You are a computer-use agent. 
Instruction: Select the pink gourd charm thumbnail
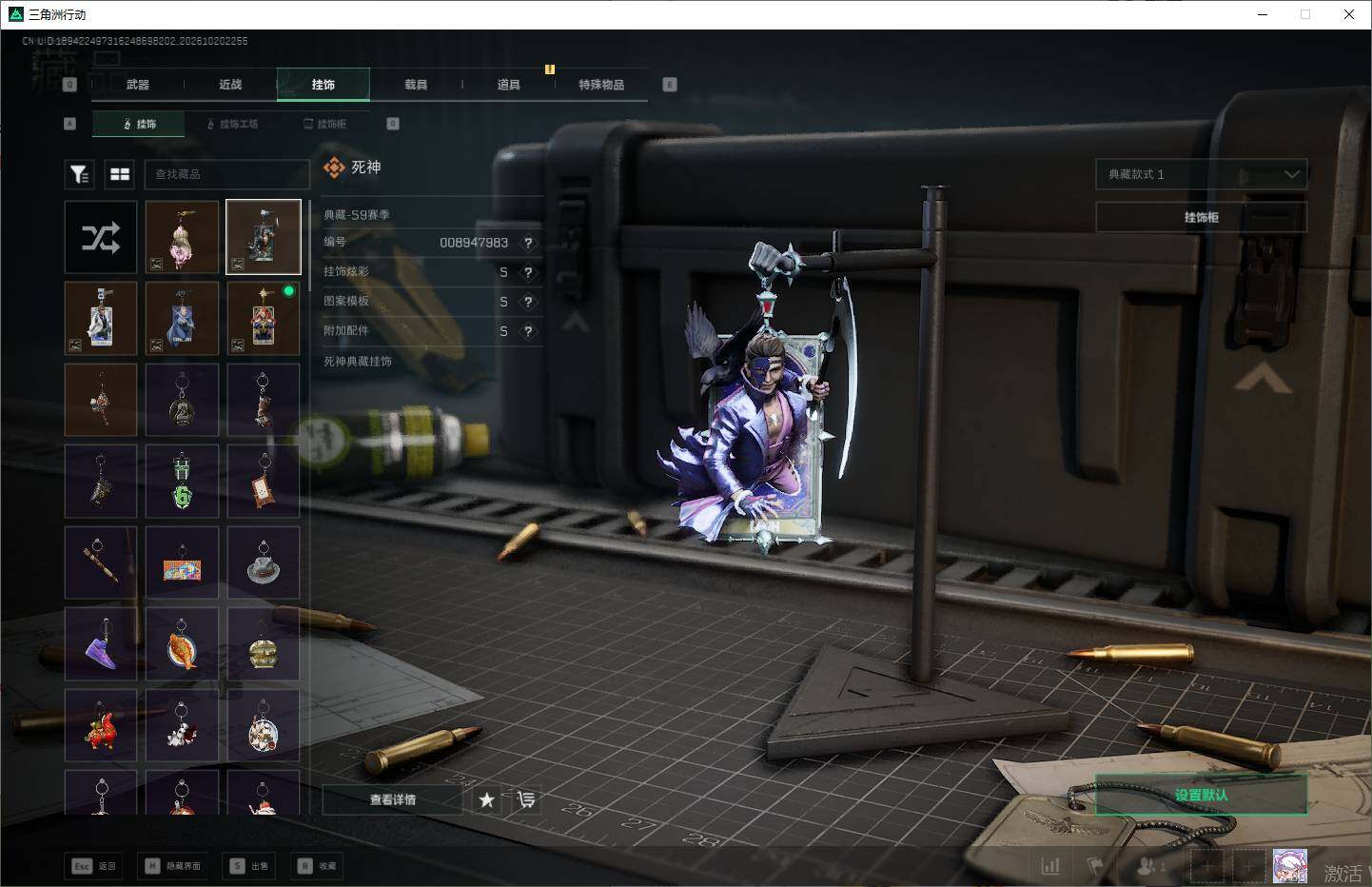point(183,237)
